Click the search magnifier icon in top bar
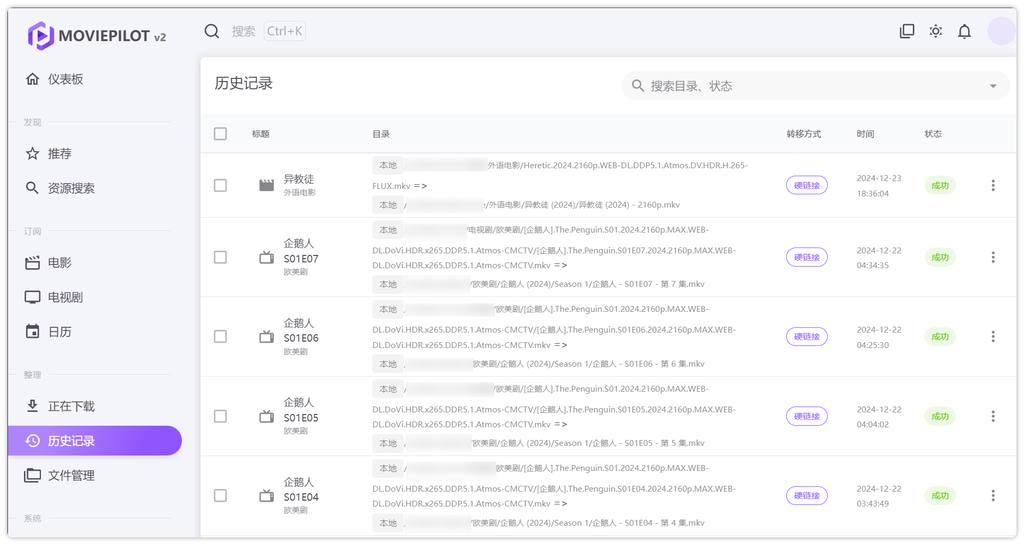This screenshot has height=545, width=1024. [x=212, y=31]
